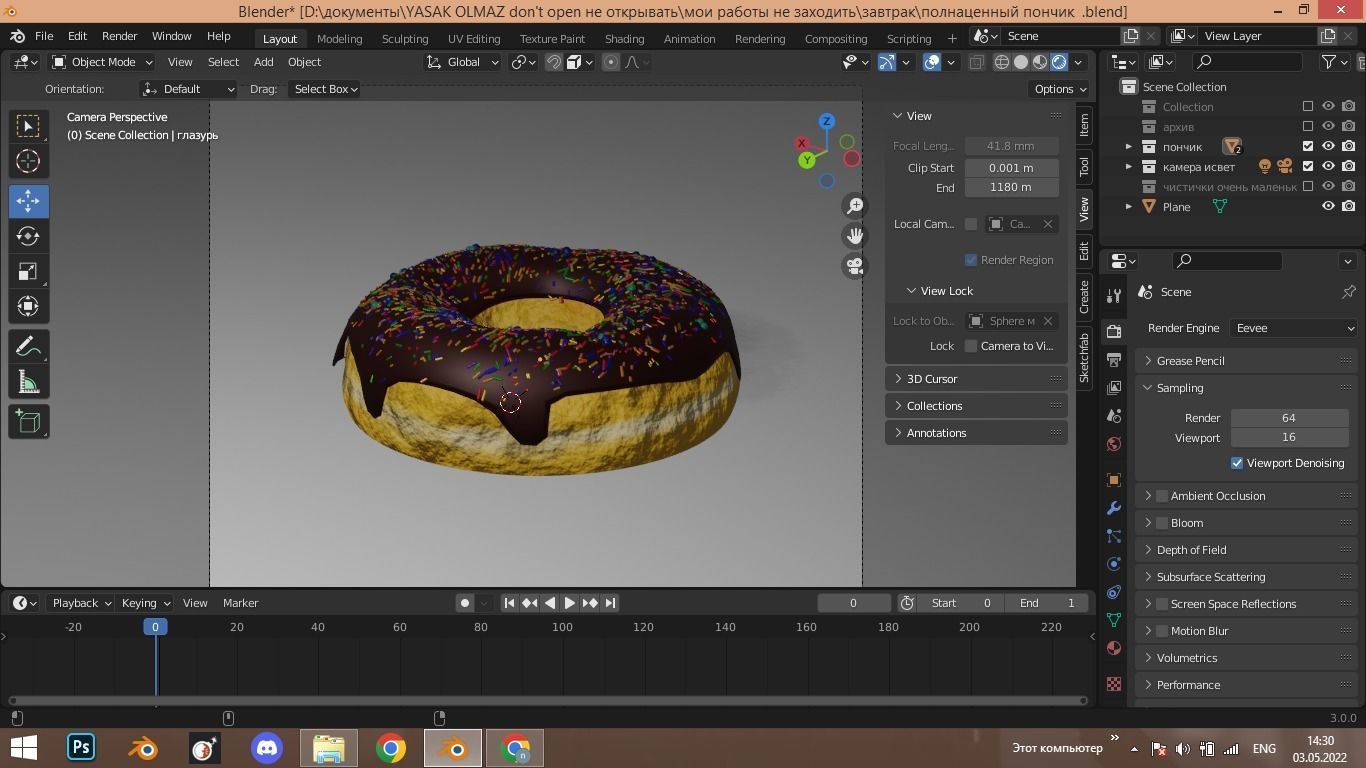Enable Screen Space Reflections checkbox
Screen dimensions: 1366x768
click(1162, 604)
